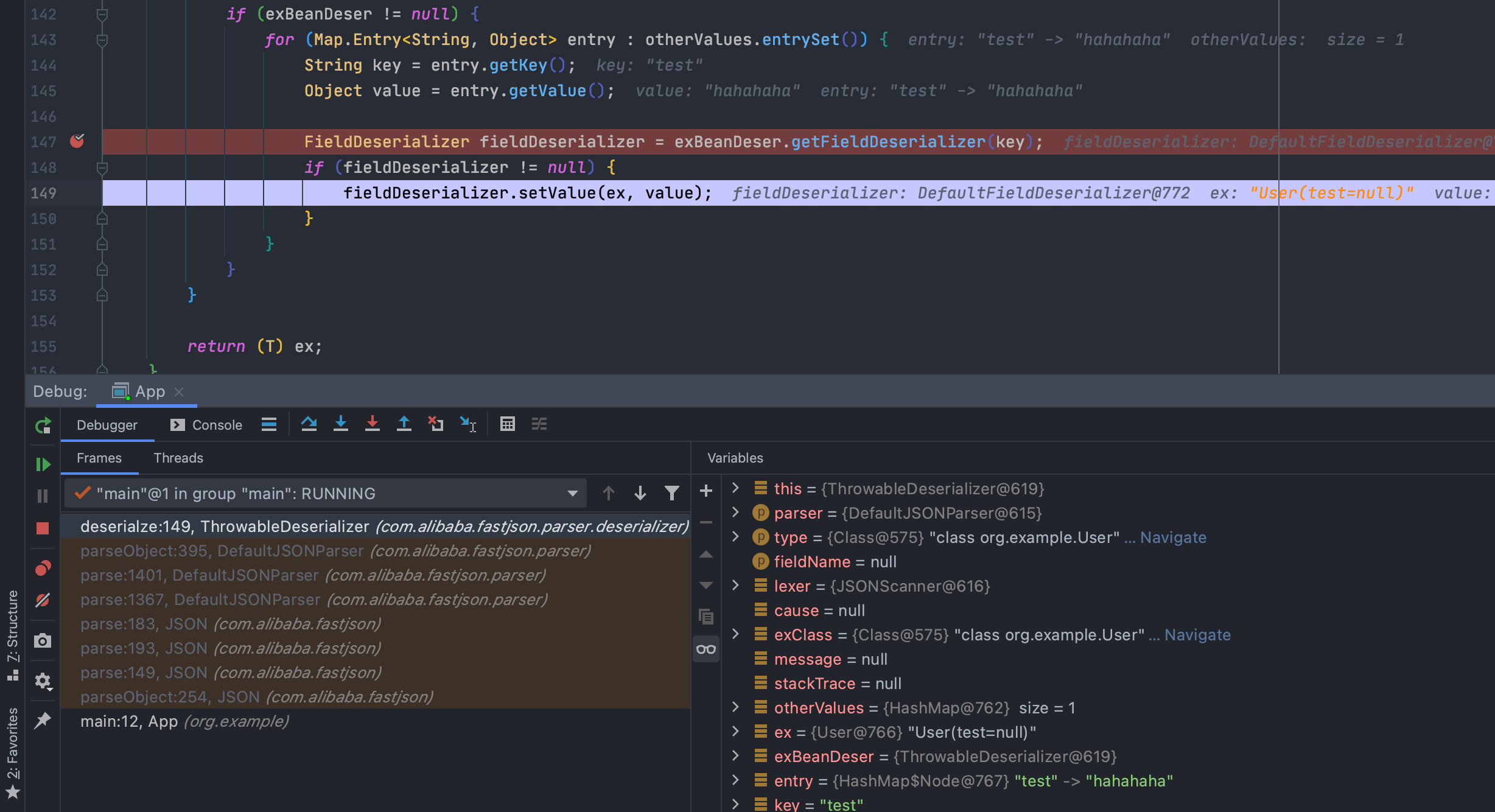Stop the debug session with red square
The height and width of the screenshot is (812, 1495).
[x=43, y=528]
